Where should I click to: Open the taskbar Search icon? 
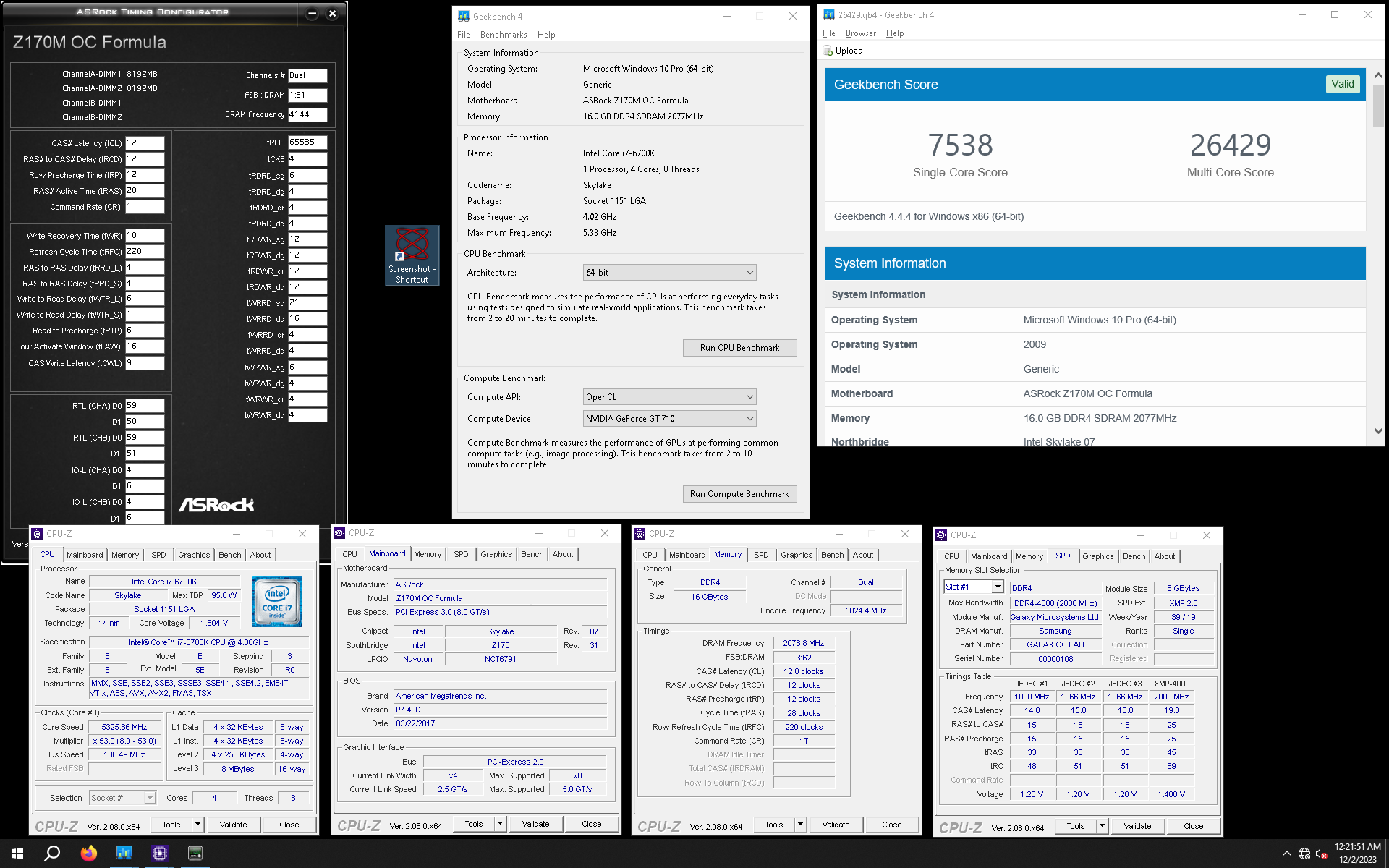[52, 854]
